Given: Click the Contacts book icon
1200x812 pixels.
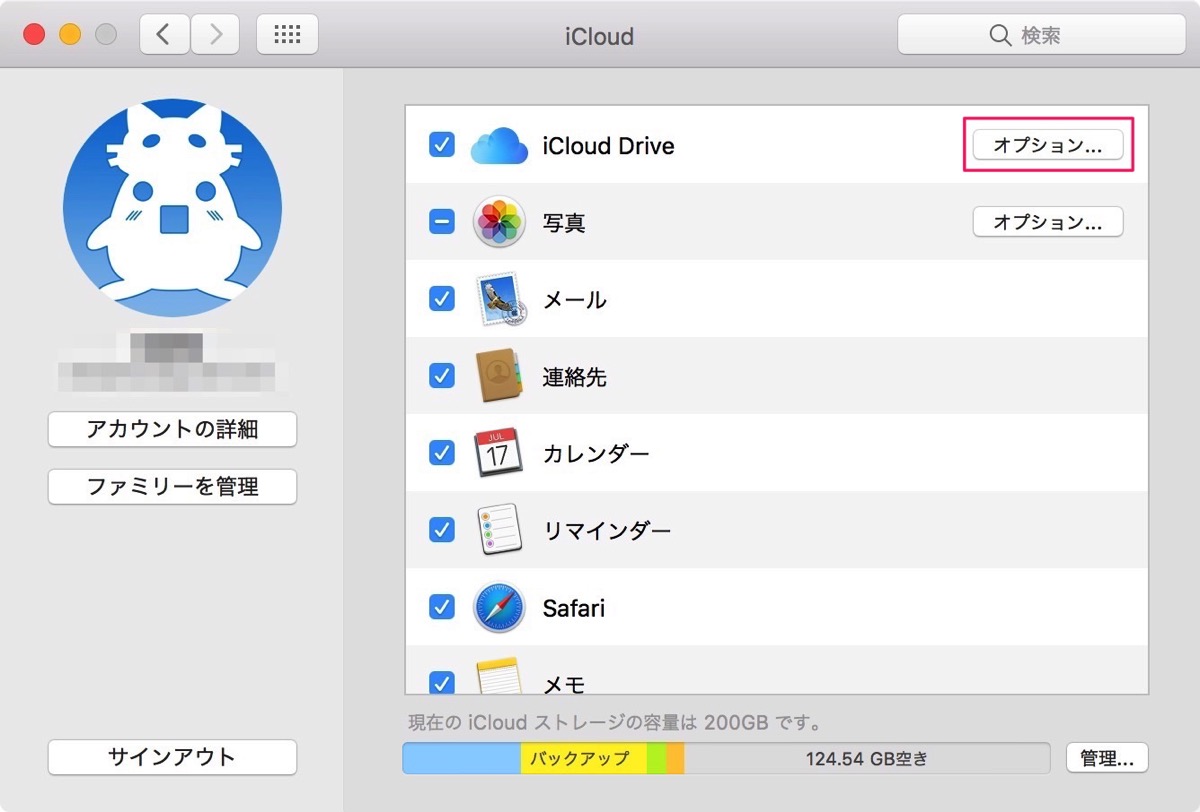Looking at the screenshot, I should pos(499,376).
